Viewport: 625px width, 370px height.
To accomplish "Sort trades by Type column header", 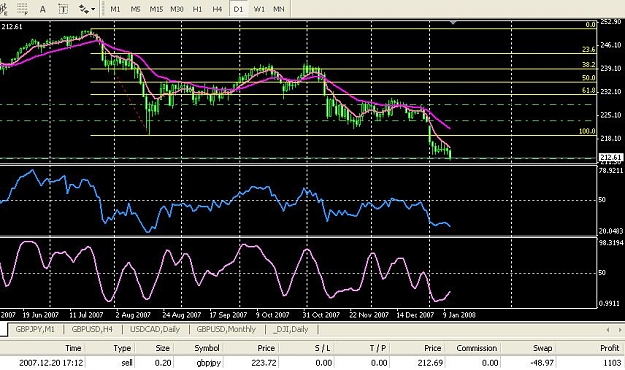I will [122, 348].
